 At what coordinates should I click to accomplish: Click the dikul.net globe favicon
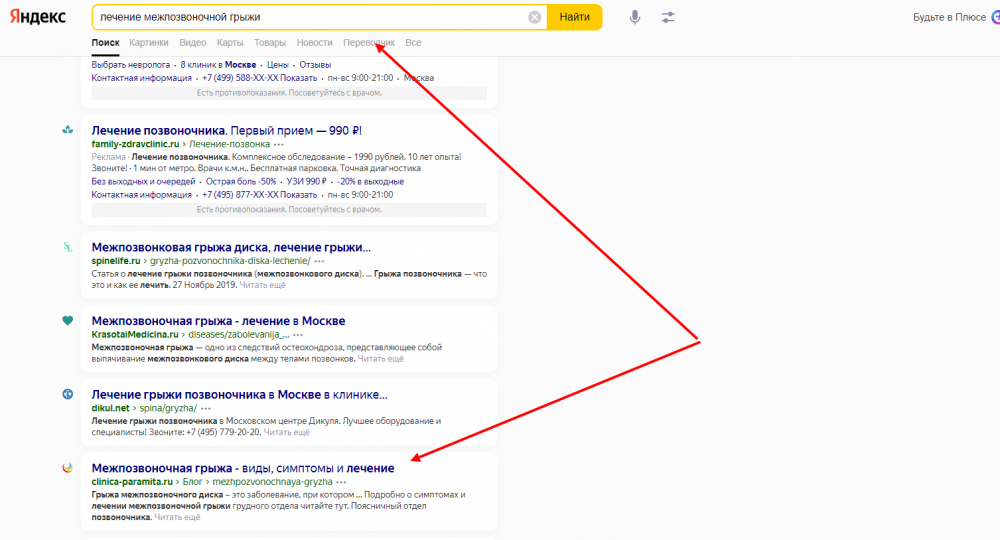[67, 394]
